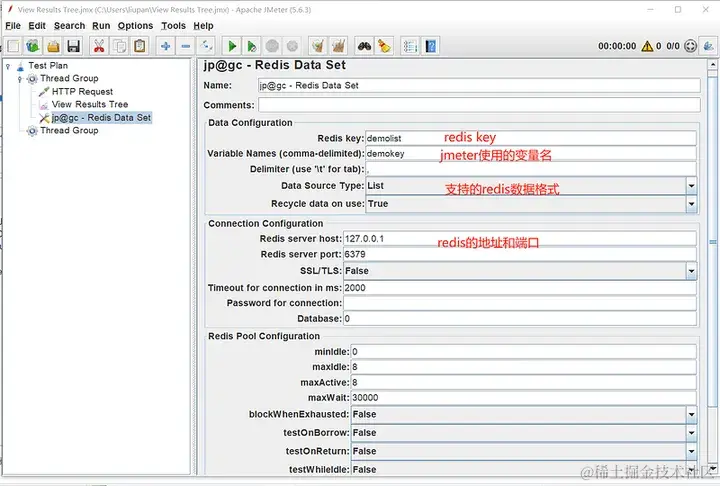Click the Open file folder icon
The height and width of the screenshot is (486, 720).
tap(53, 46)
